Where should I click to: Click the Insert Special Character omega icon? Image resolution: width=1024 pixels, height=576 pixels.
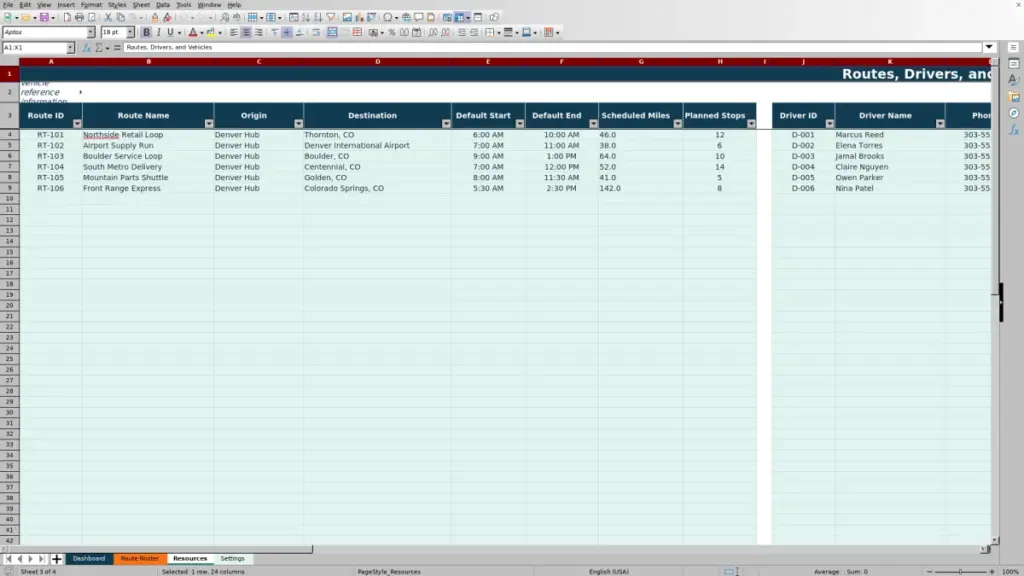tap(388, 18)
